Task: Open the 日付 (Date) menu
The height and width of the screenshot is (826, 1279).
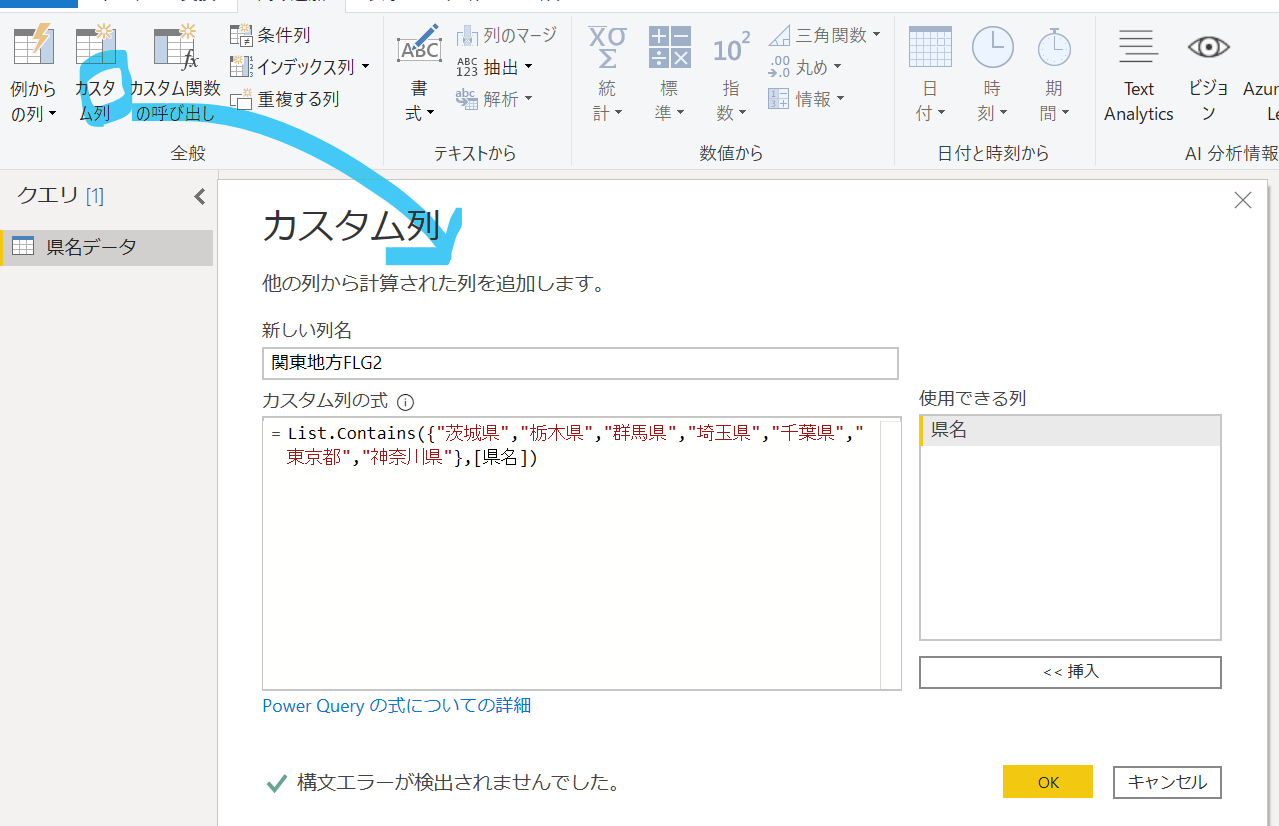Action: coord(930,75)
